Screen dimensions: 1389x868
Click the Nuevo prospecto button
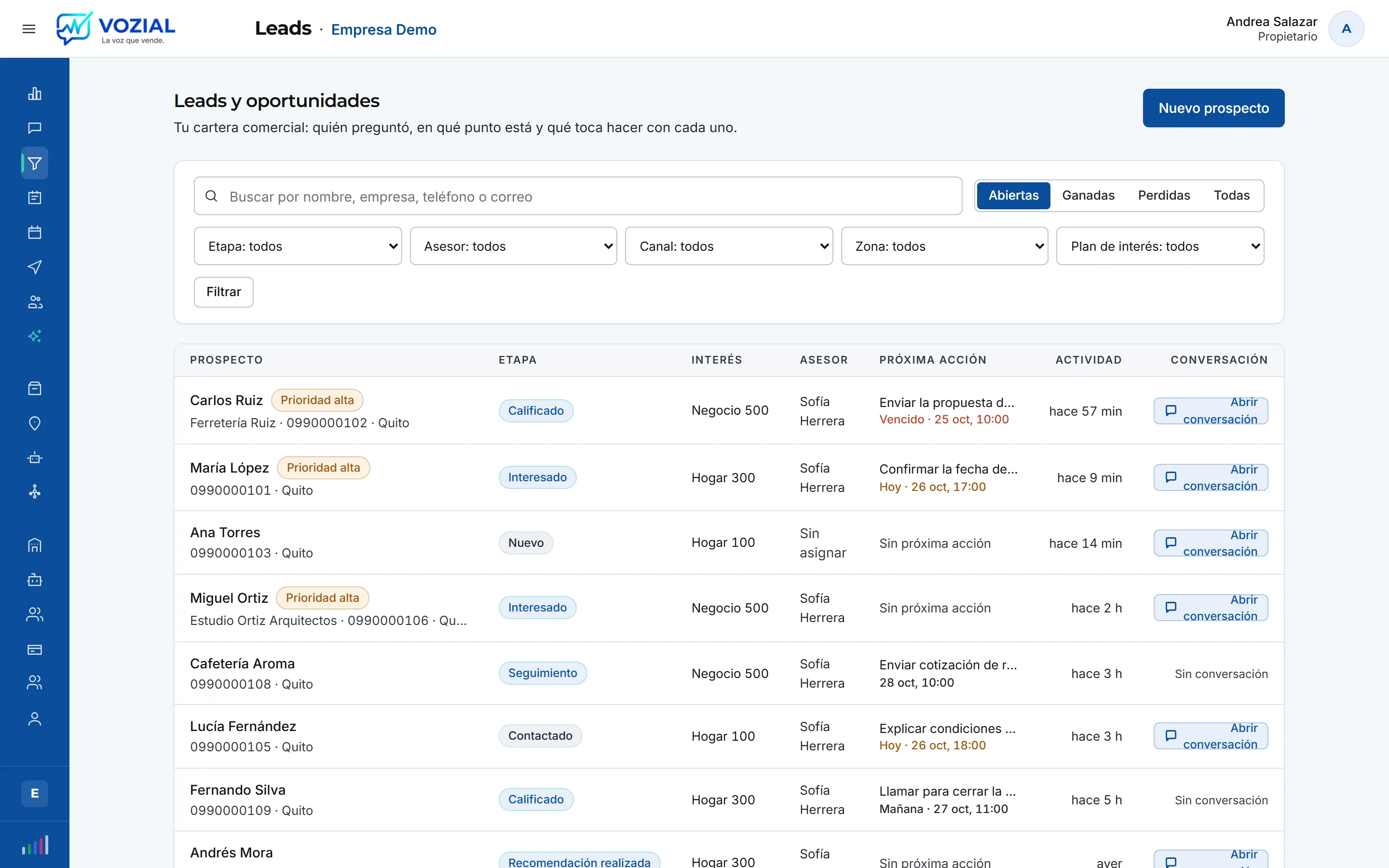pyautogui.click(x=1213, y=108)
